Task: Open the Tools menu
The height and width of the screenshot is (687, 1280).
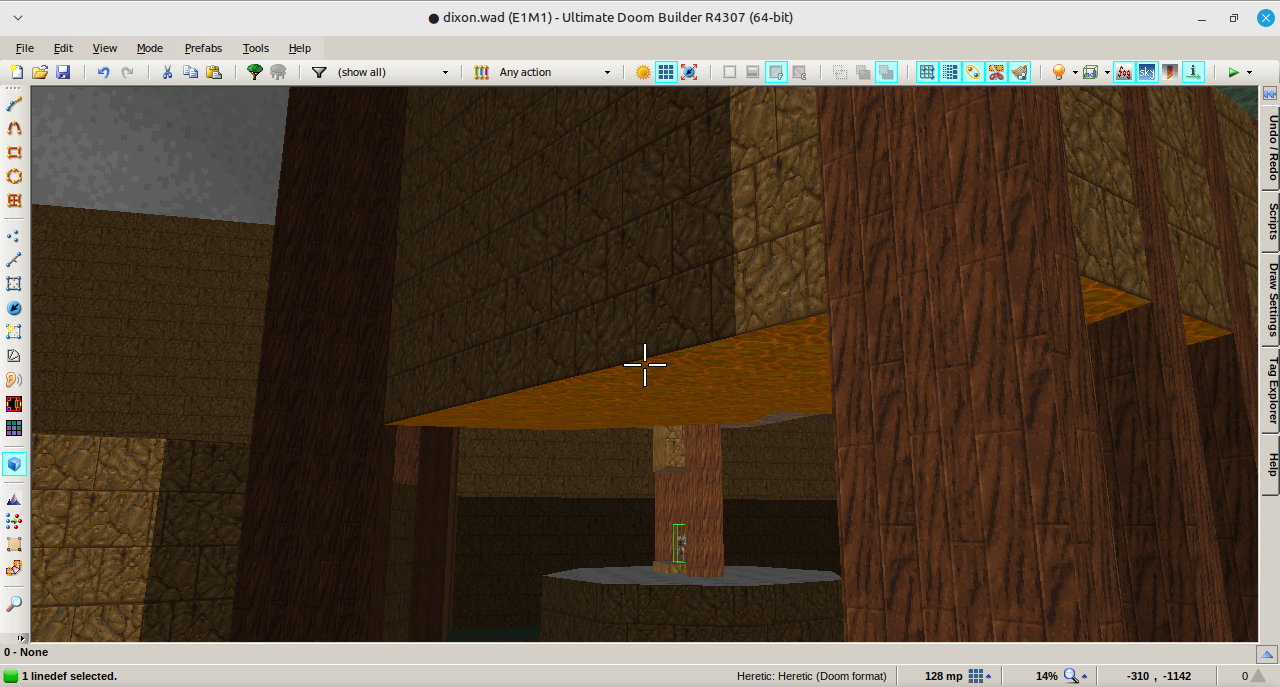Action: (256, 48)
